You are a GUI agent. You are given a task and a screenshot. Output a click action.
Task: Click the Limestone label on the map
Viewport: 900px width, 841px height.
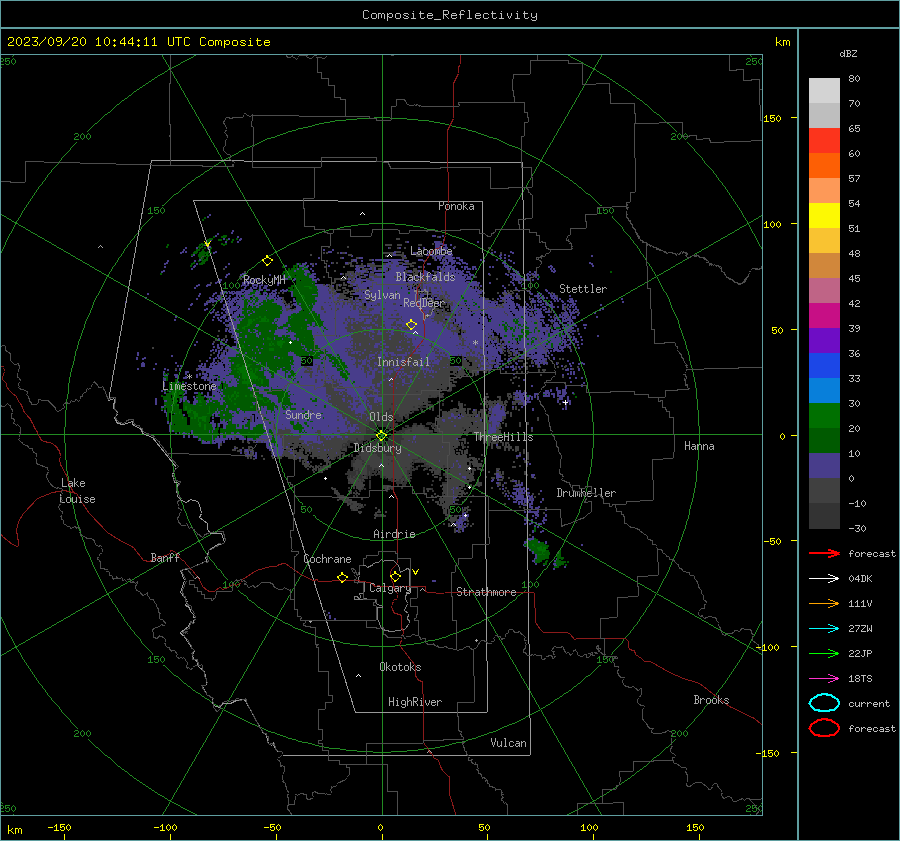[x=189, y=386]
